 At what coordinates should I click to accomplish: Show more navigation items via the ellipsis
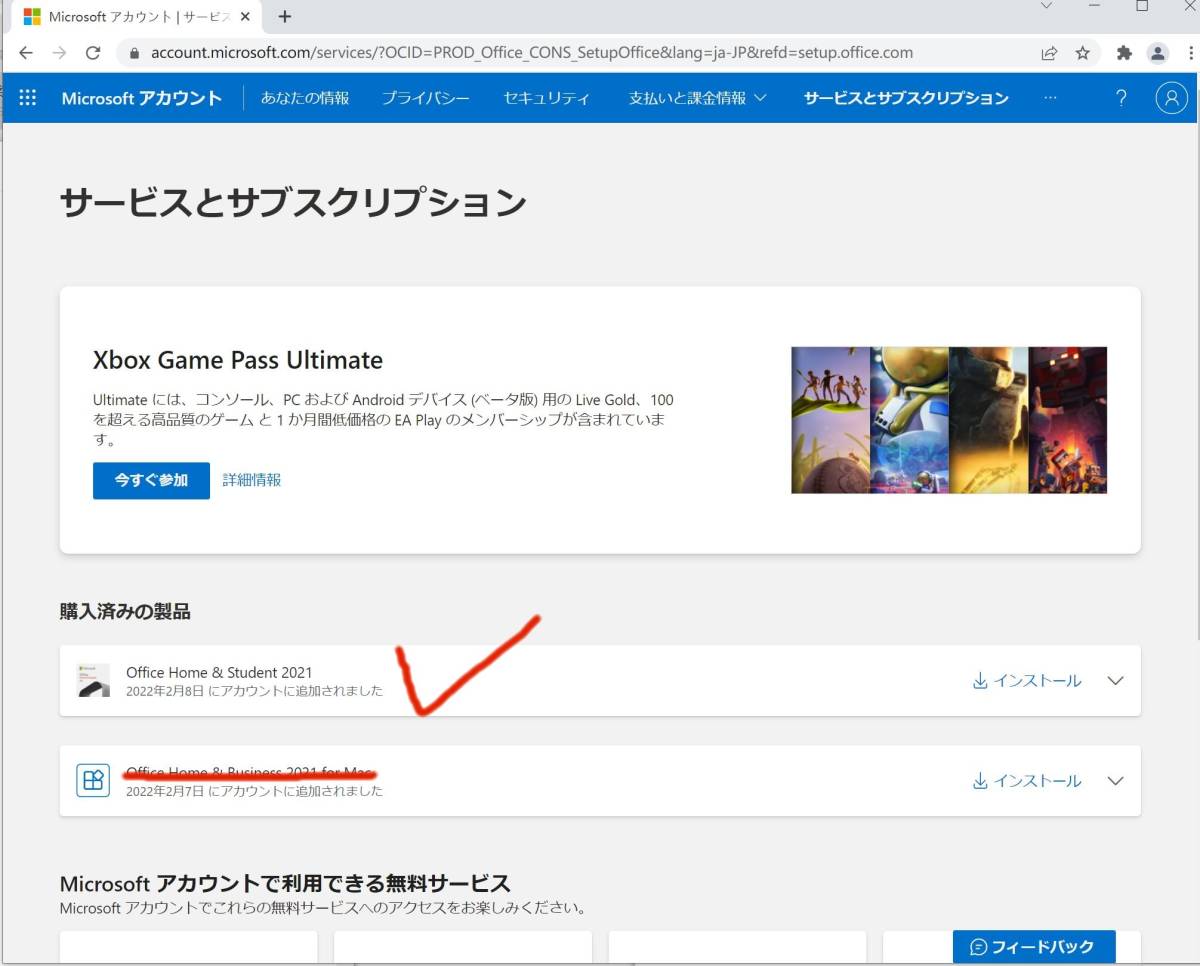tap(1049, 98)
